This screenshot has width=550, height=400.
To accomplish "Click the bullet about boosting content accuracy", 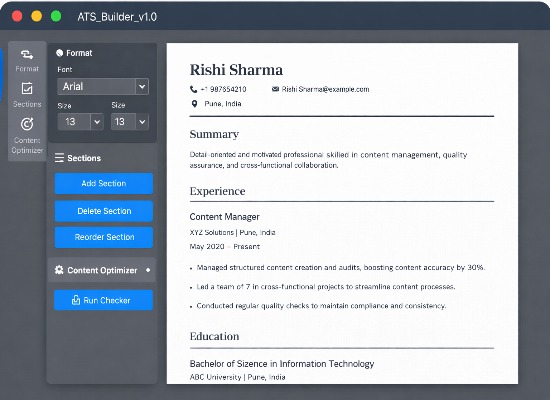I will [341, 267].
